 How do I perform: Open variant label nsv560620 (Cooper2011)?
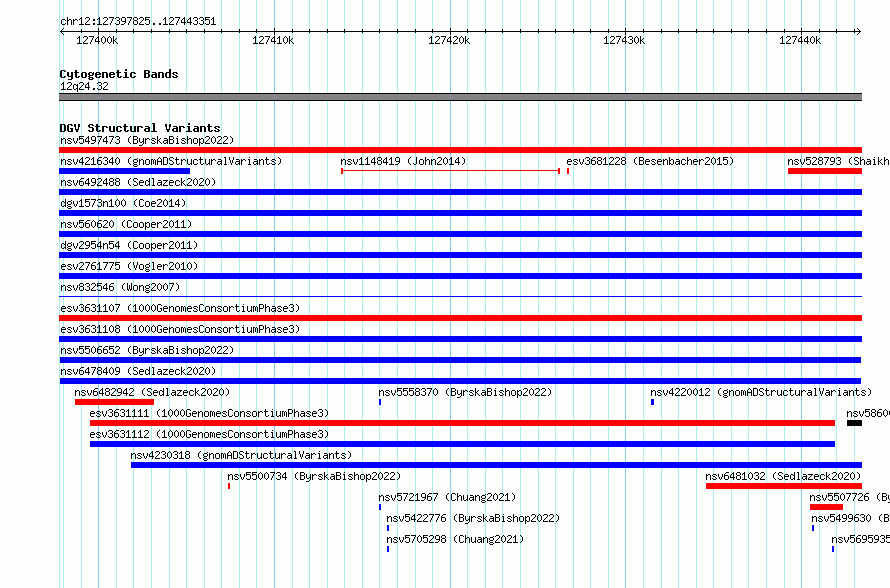(x=126, y=224)
